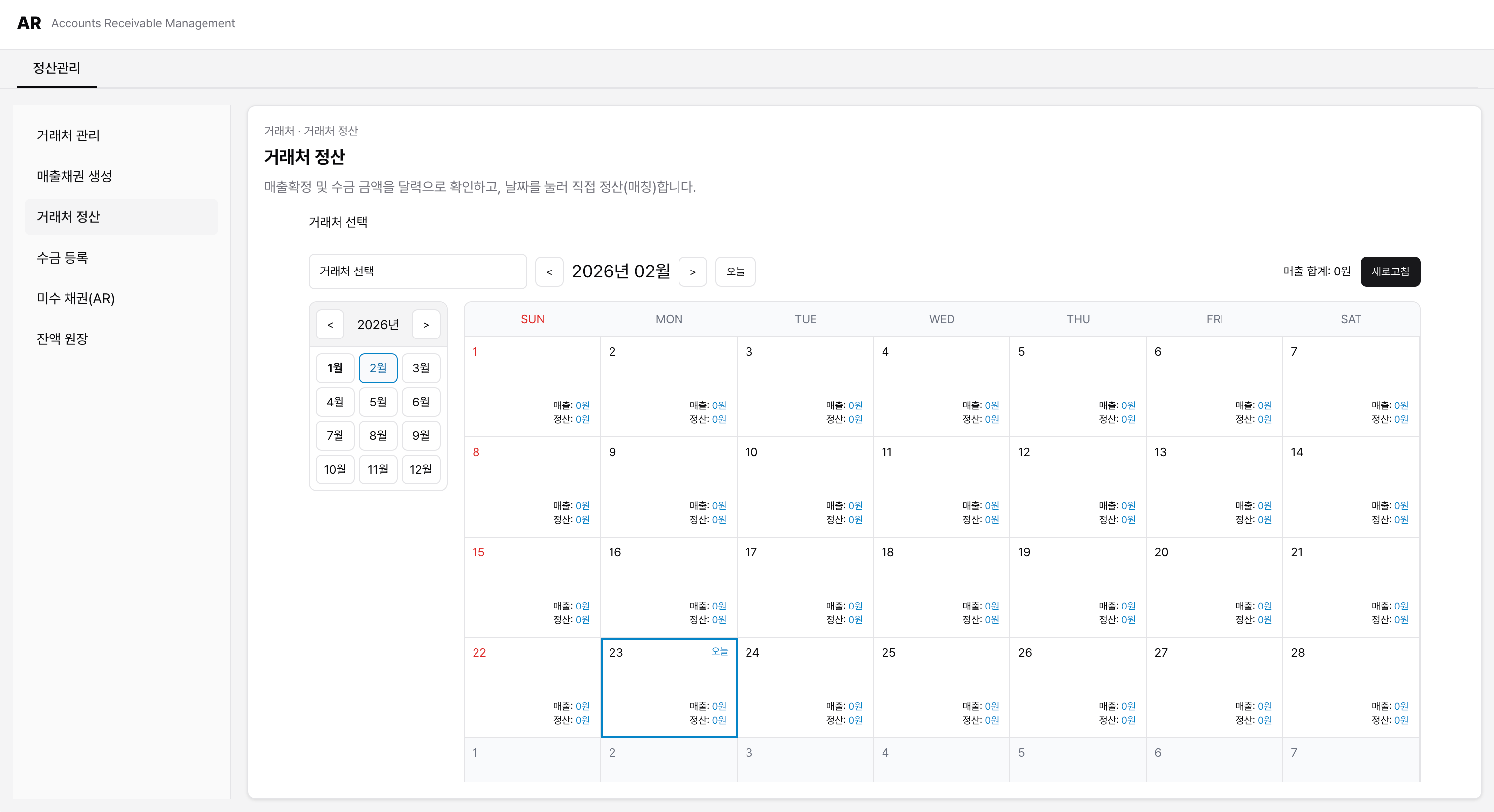Image resolution: width=1494 pixels, height=812 pixels.
Task: Go to next year in mini picker
Action: (x=426, y=324)
